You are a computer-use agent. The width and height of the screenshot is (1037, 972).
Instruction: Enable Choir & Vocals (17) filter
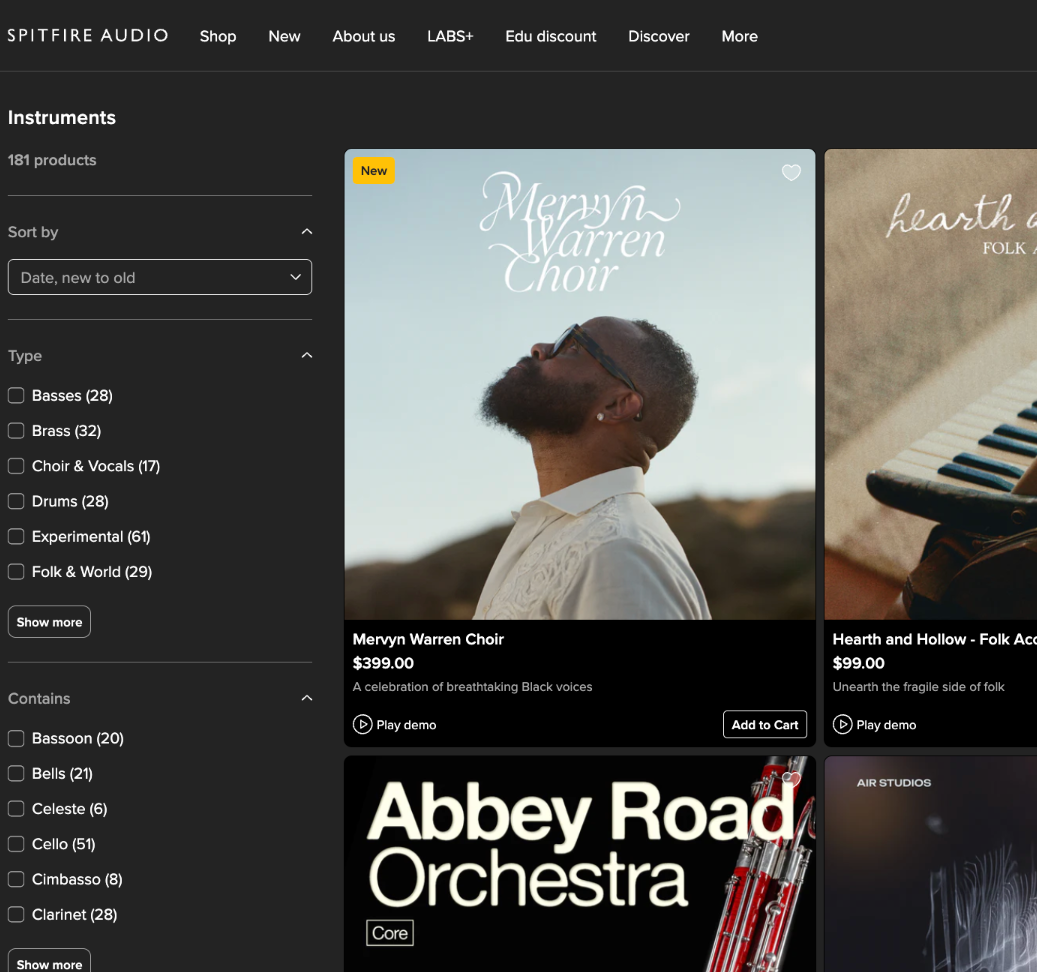[x=16, y=466]
